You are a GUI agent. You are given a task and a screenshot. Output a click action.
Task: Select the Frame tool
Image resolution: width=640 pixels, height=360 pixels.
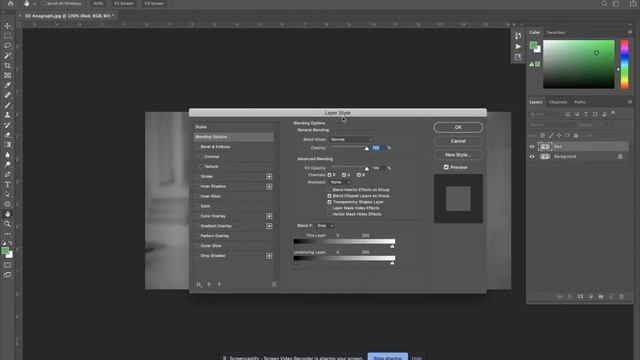point(7,76)
